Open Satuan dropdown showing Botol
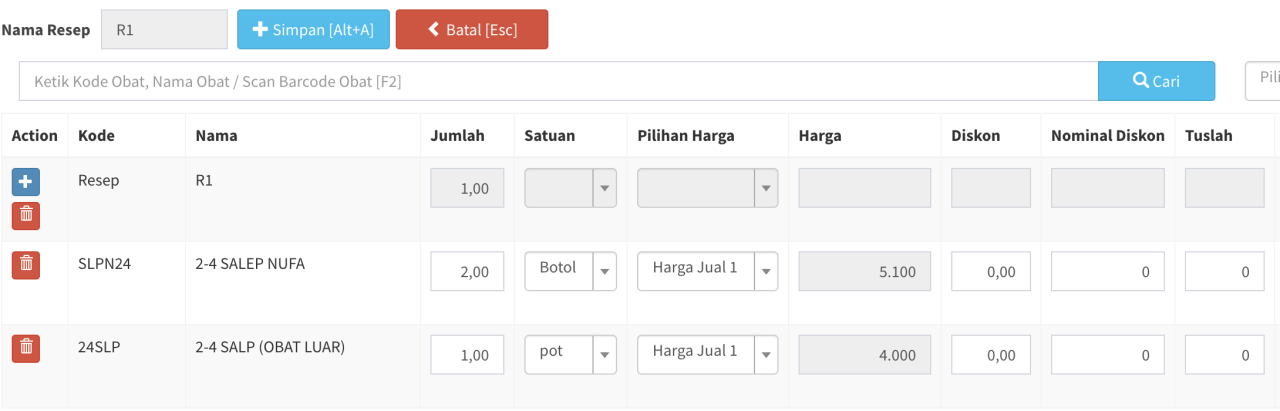Viewport: 1280px width, 411px height. pos(571,270)
